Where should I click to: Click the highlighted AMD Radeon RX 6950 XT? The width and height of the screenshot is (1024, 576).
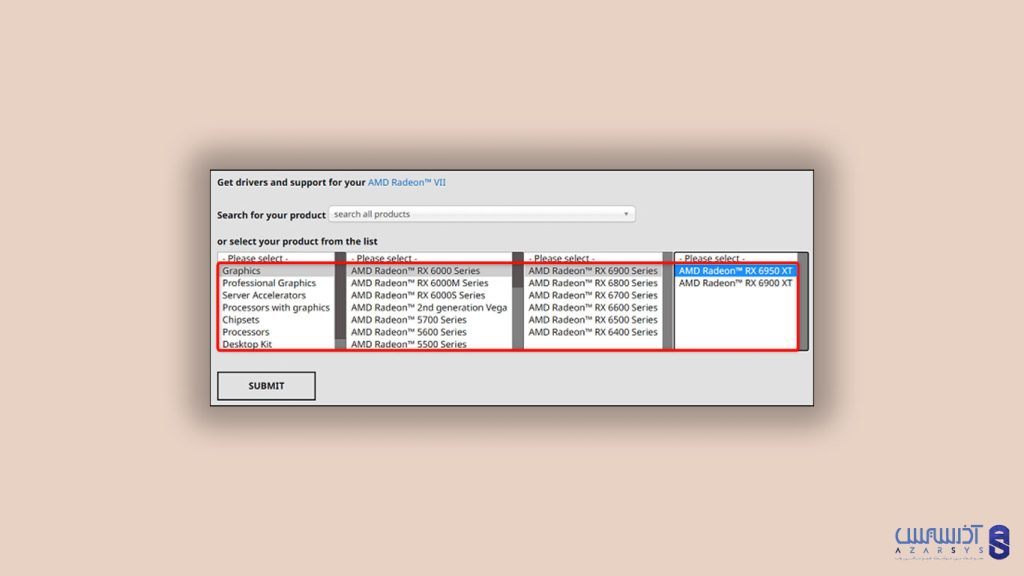740,270
